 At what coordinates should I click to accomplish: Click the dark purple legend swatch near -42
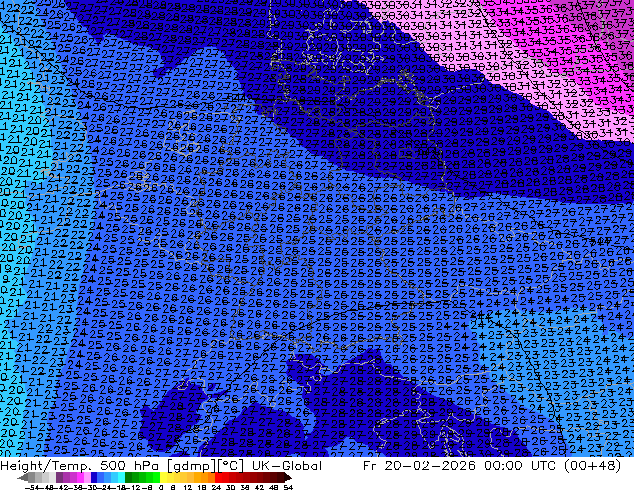coord(59,477)
